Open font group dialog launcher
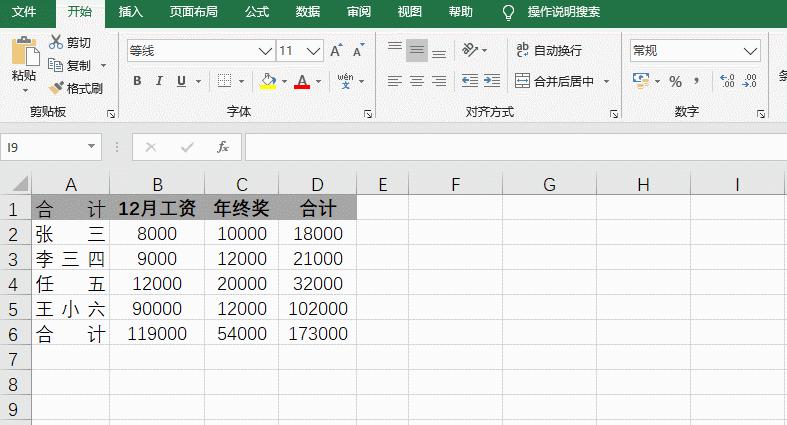The height and width of the screenshot is (425, 787). pos(368,114)
